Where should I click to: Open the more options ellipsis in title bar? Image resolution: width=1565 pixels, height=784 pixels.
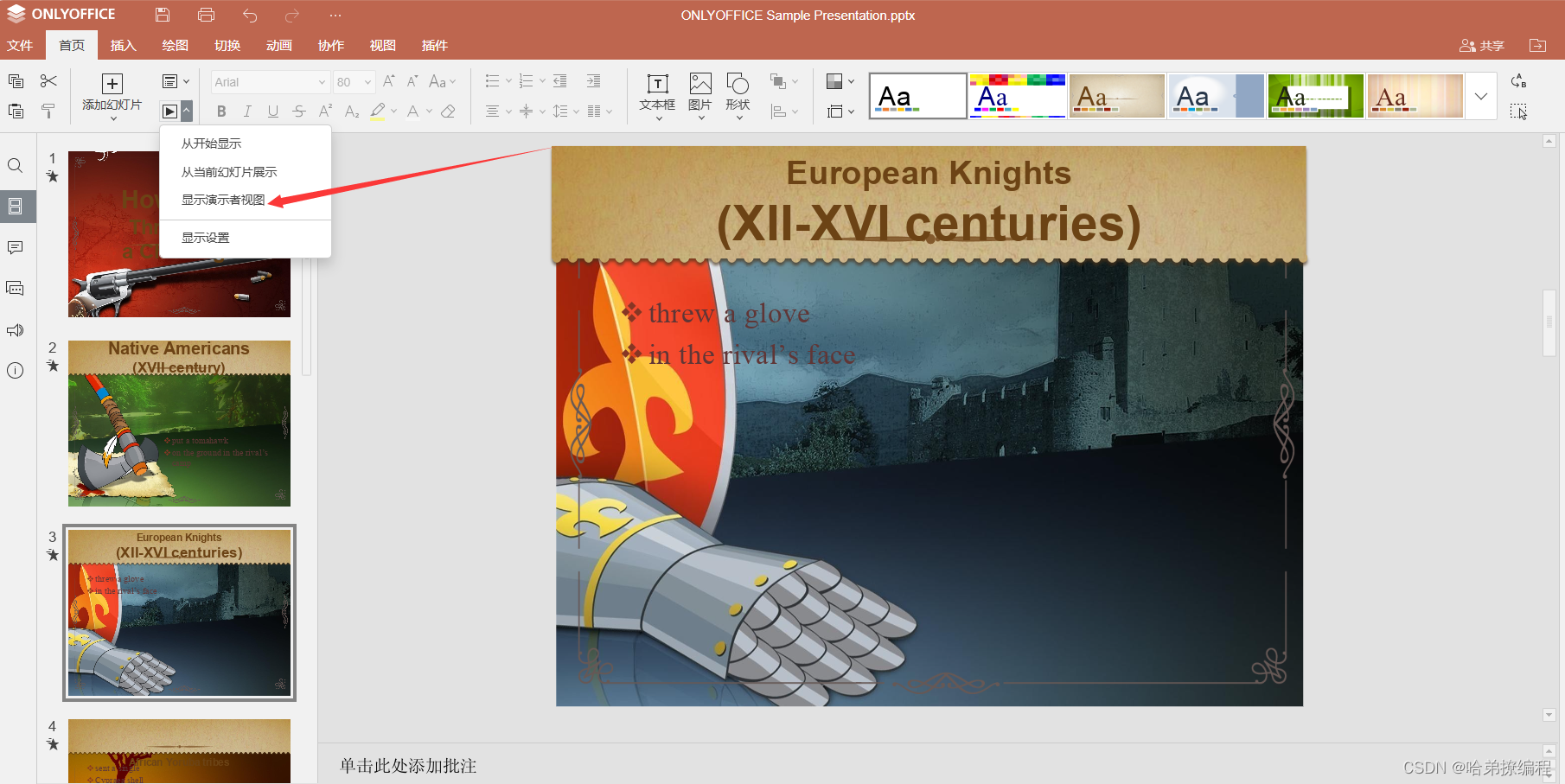point(335,15)
